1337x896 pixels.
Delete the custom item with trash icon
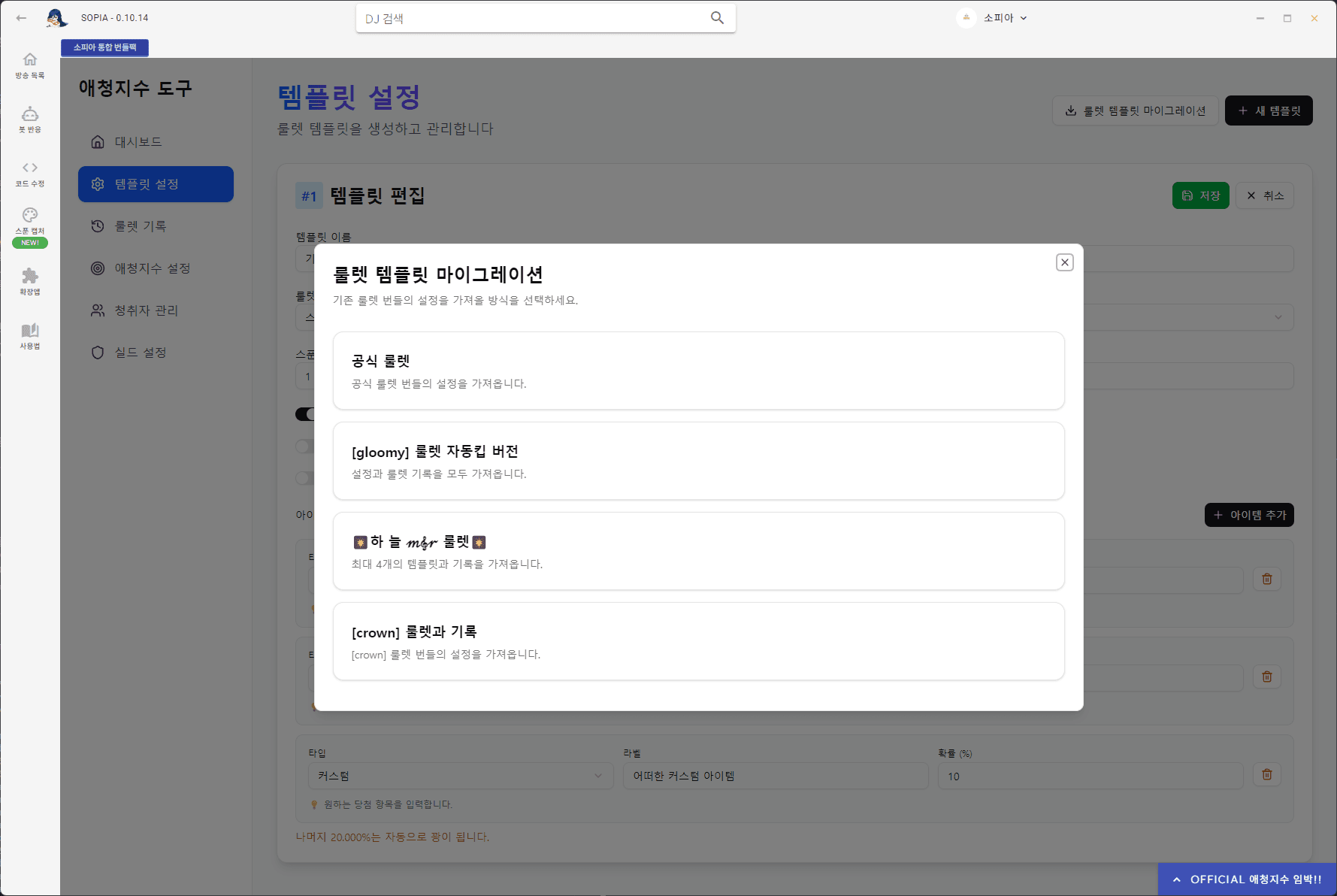click(x=1266, y=775)
